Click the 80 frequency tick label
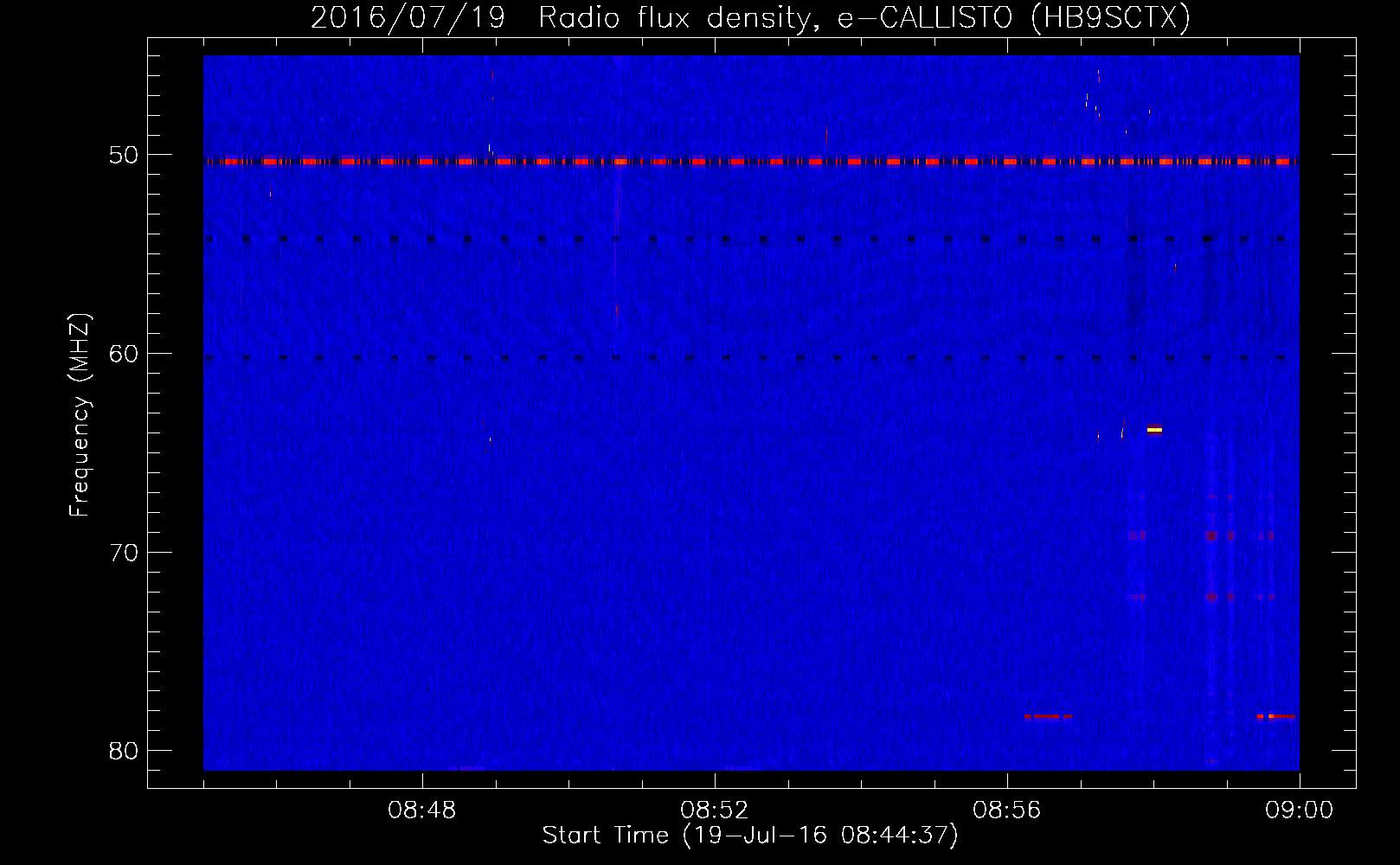Viewport: 1400px width, 865px height. (124, 750)
